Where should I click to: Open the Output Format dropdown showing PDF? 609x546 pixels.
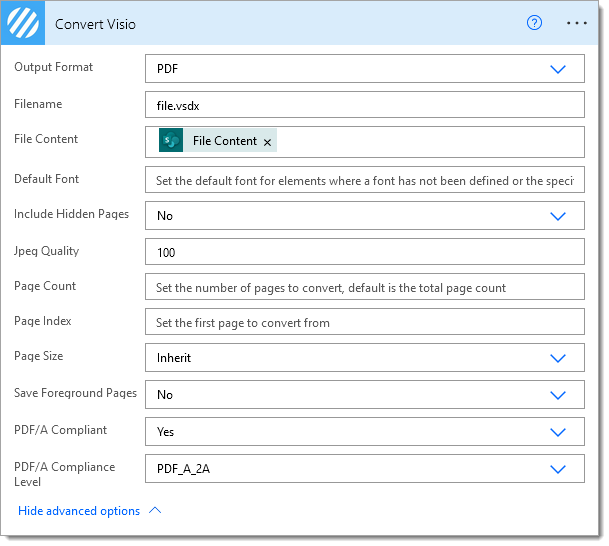tap(365, 69)
